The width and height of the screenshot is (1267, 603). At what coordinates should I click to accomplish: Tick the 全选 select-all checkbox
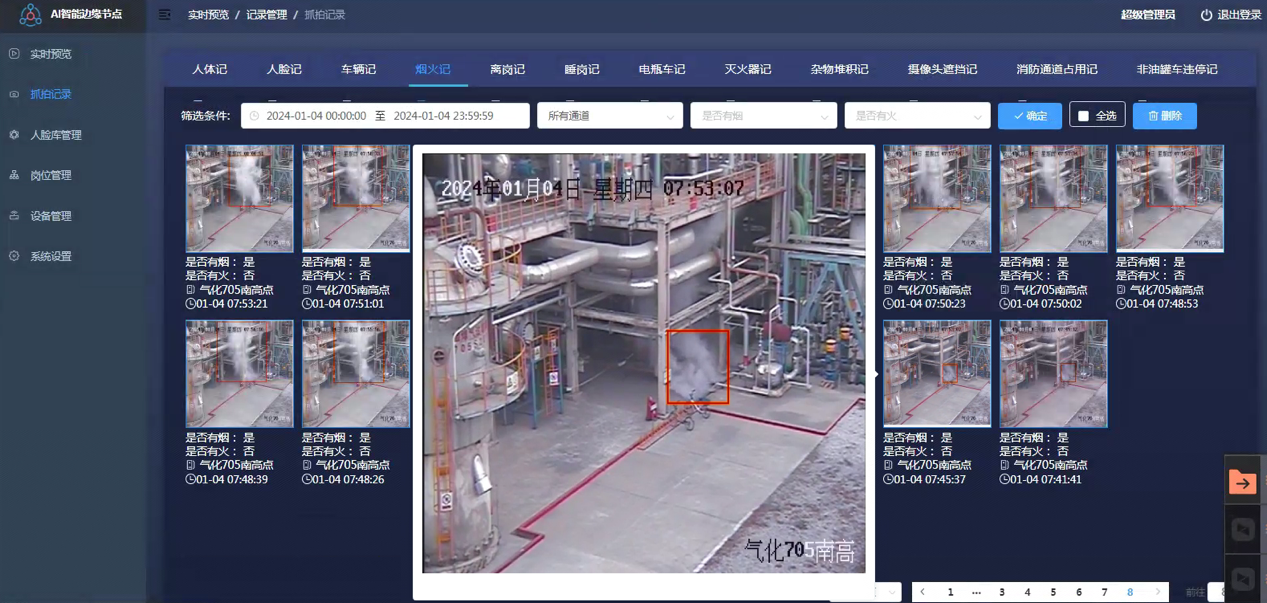pos(1083,116)
